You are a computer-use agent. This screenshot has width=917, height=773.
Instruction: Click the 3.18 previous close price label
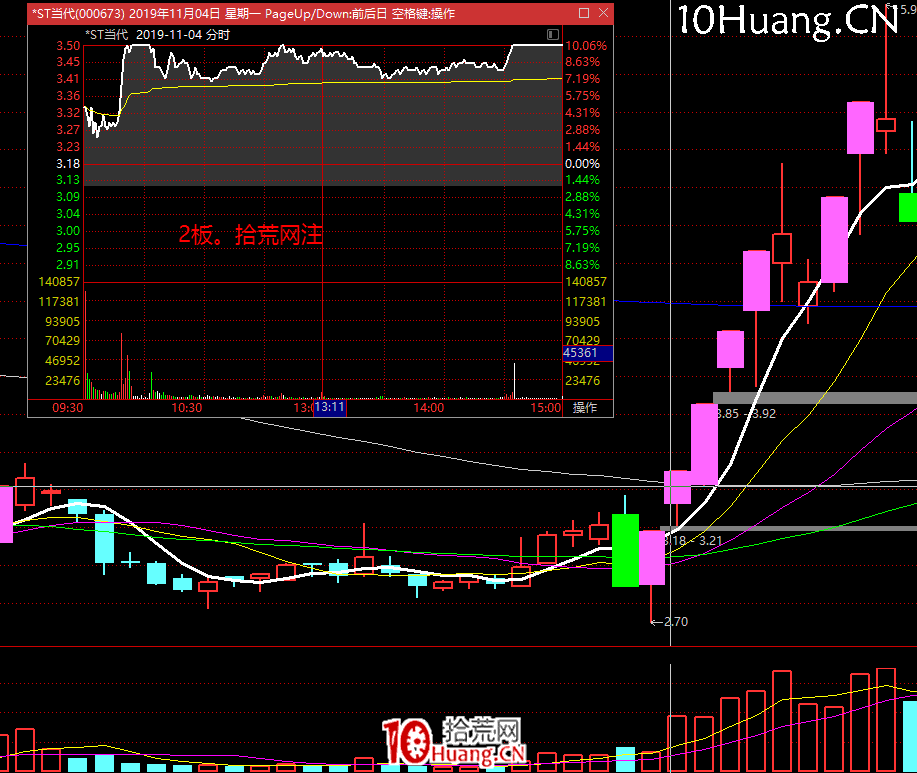coord(68,164)
